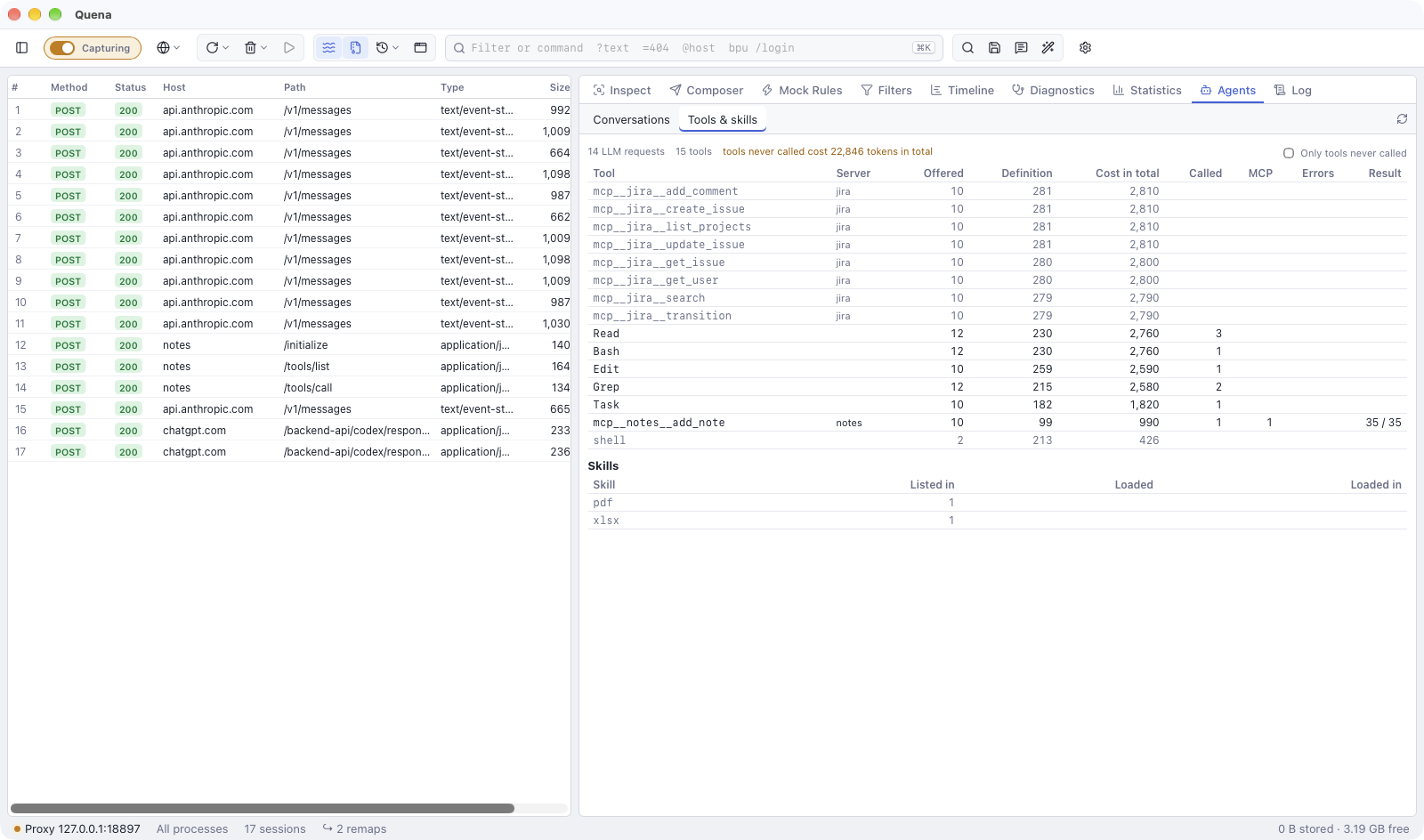The height and width of the screenshot is (840, 1424).
Task: Open the globe network dropdown
Action: [168, 48]
